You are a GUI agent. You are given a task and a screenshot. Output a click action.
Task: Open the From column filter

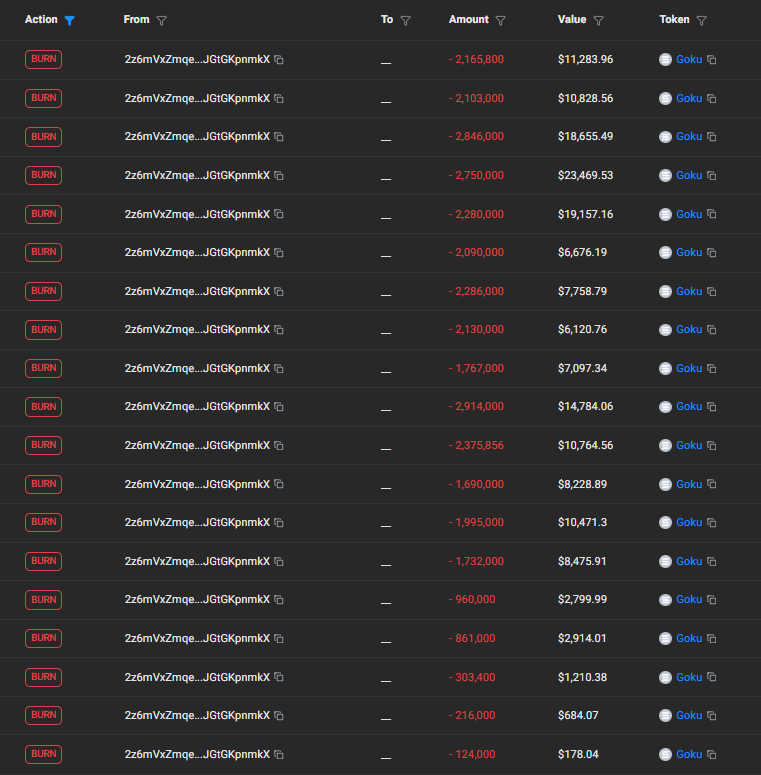click(162, 20)
